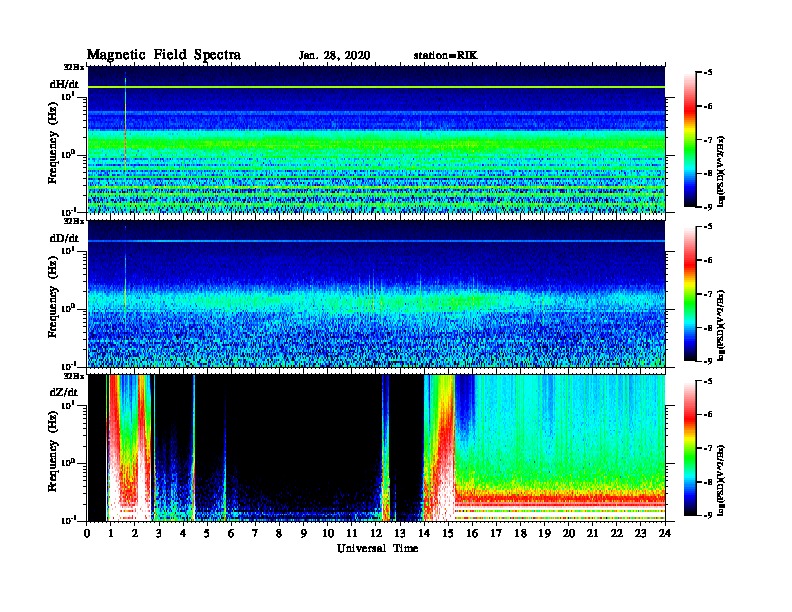The width and height of the screenshot is (792, 612).
Task: Click the log(PSD) label beside dZ/dt colorbar
Action: [x=721, y=480]
